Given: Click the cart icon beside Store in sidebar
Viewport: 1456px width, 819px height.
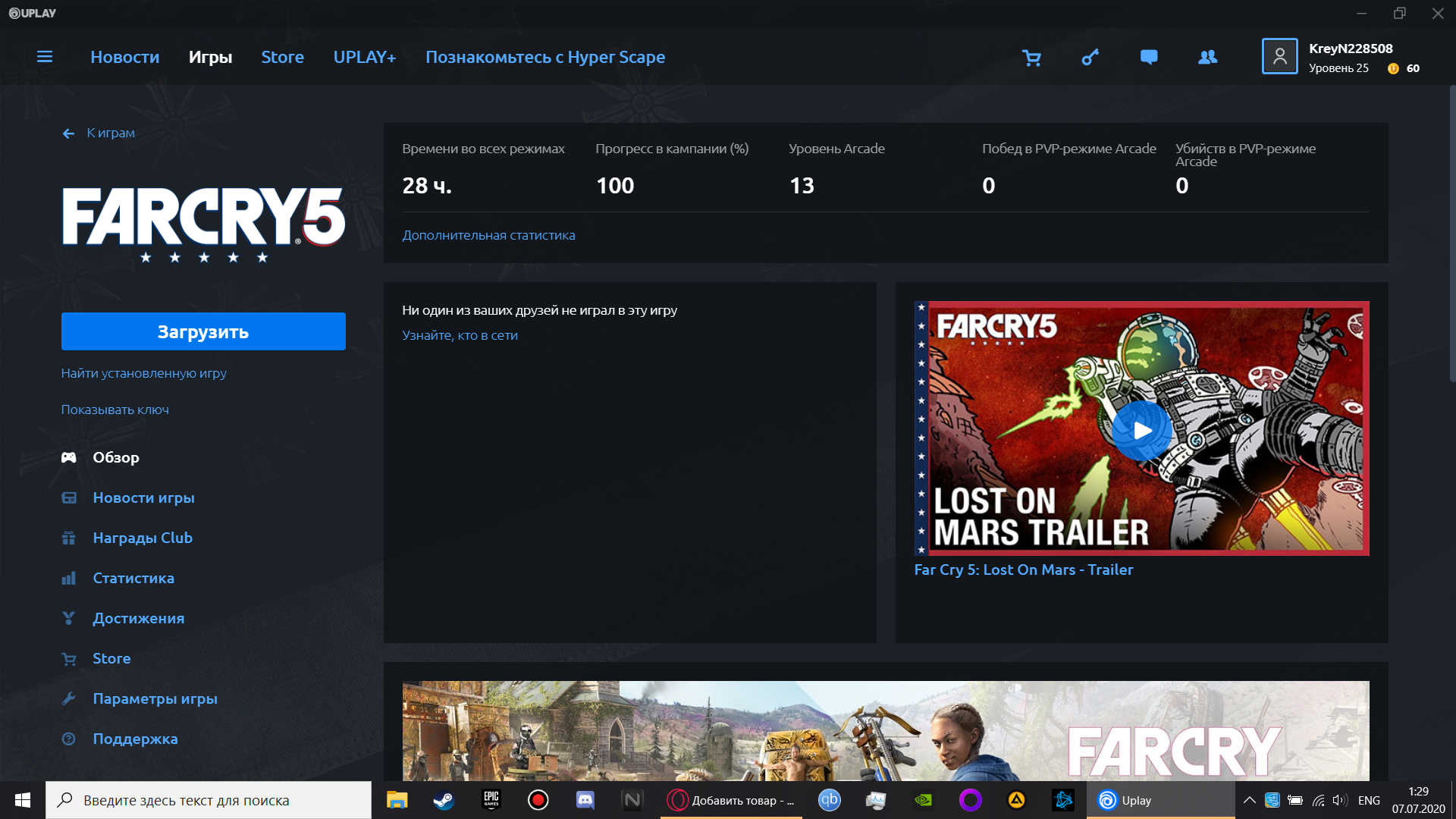Looking at the screenshot, I should [68, 658].
